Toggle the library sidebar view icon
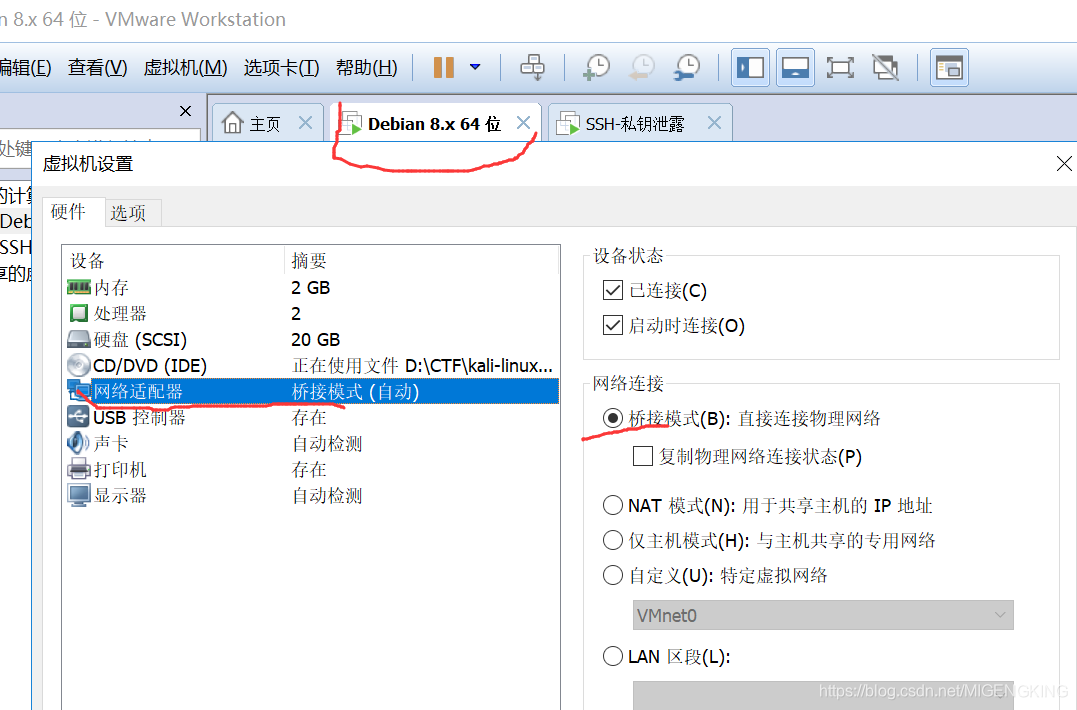The image size is (1077, 710). pos(750,67)
